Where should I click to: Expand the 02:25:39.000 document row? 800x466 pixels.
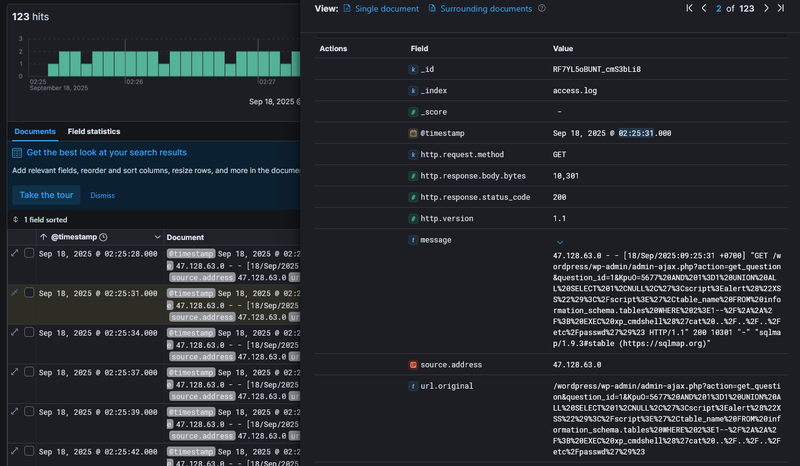click(15, 411)
